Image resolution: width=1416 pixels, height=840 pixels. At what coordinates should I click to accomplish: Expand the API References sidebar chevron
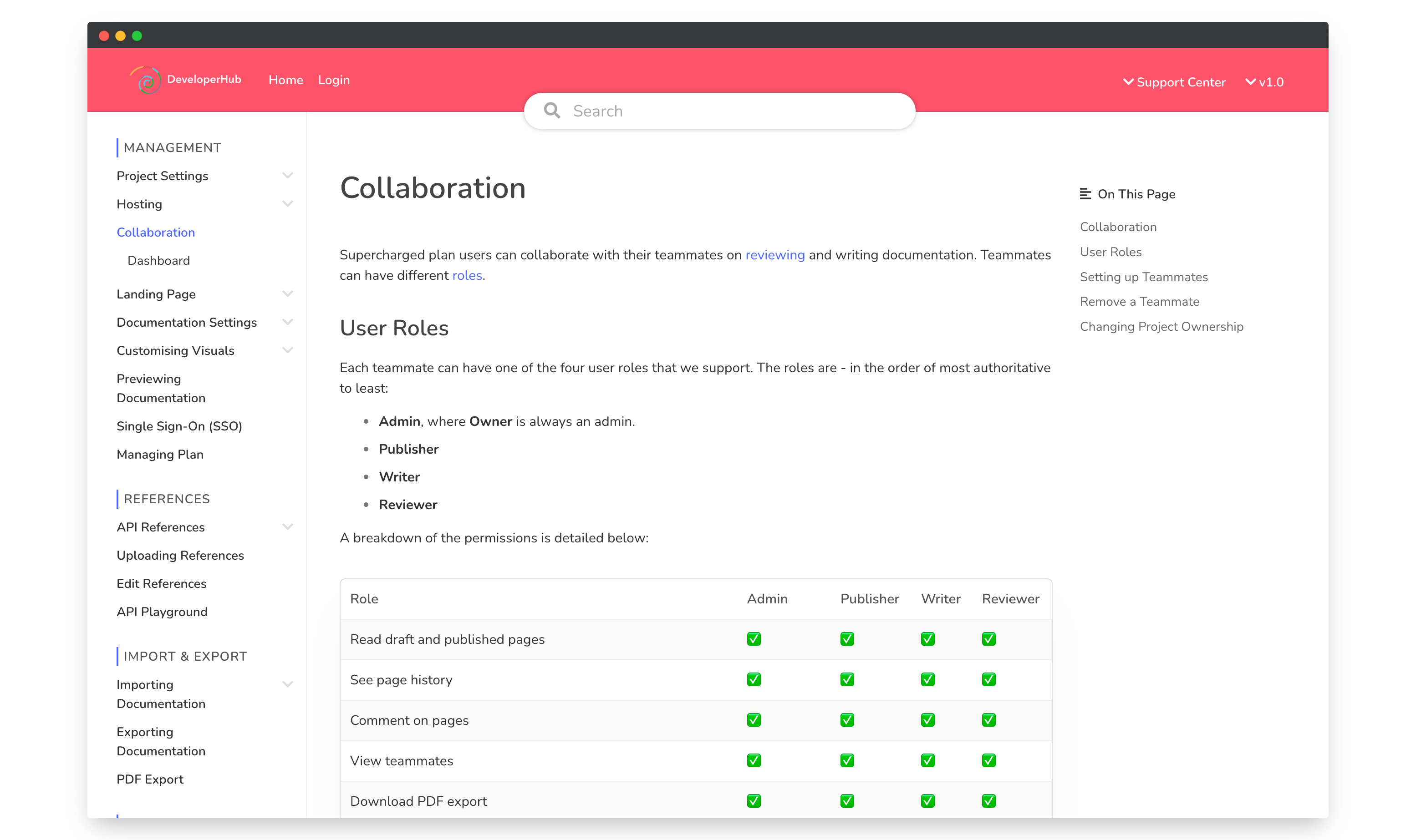[x=288, y=527]
